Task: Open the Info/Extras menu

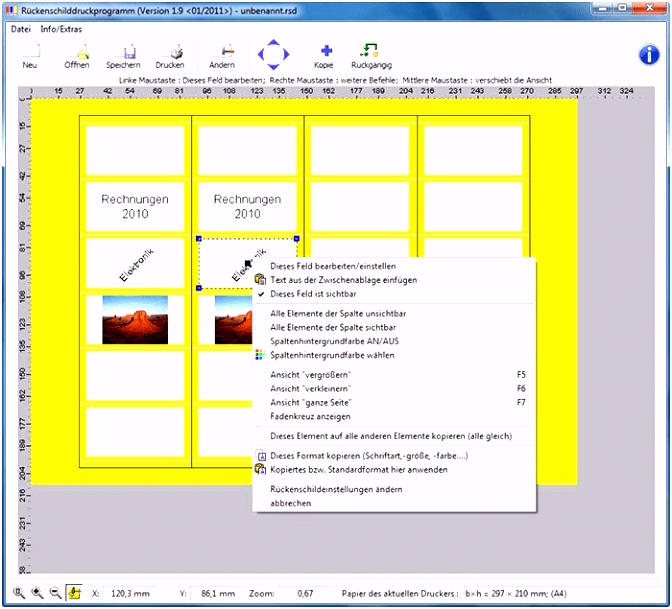Action: (x=61, y=29)
